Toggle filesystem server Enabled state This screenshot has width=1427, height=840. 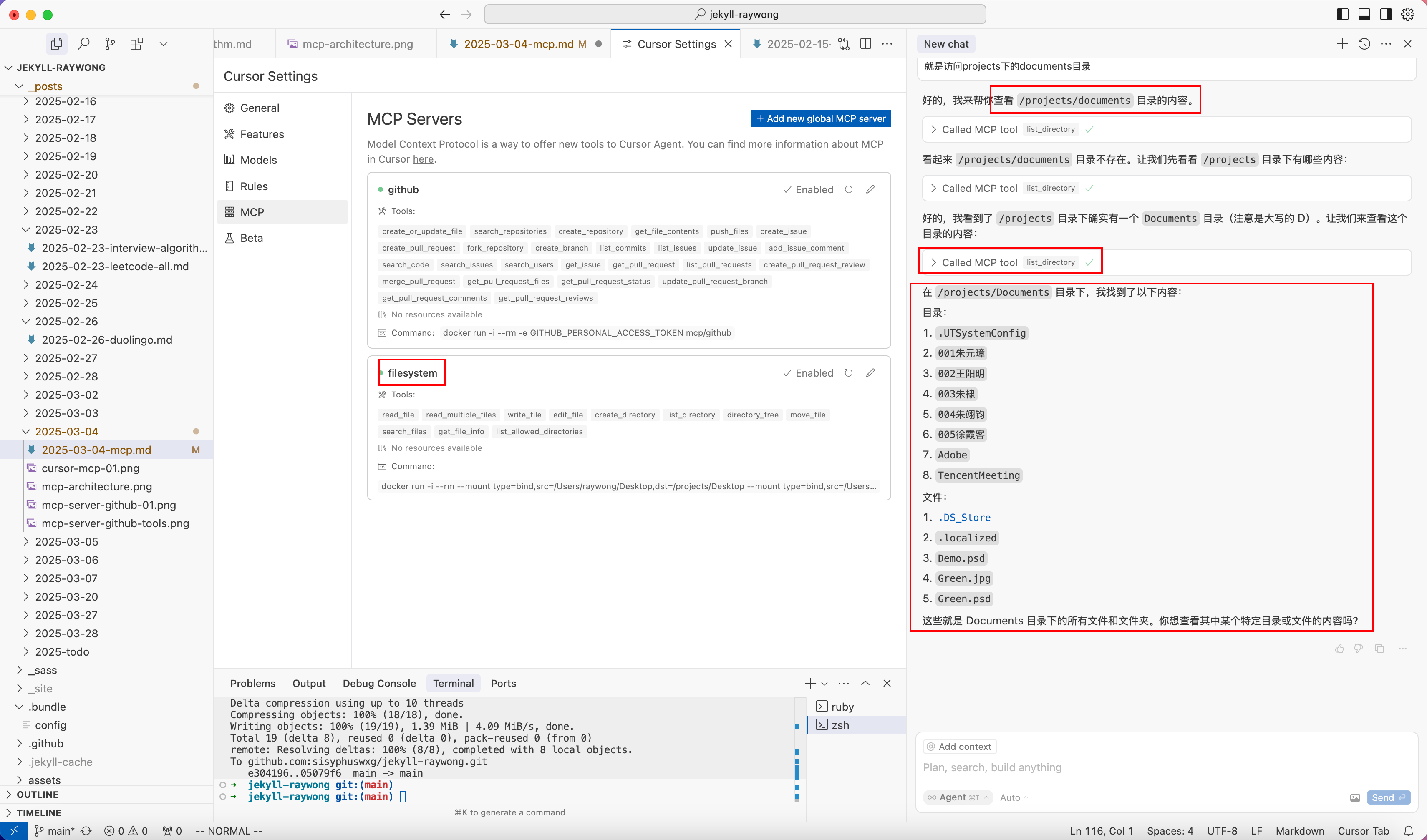pyautogui.click(x=808, y=372)
